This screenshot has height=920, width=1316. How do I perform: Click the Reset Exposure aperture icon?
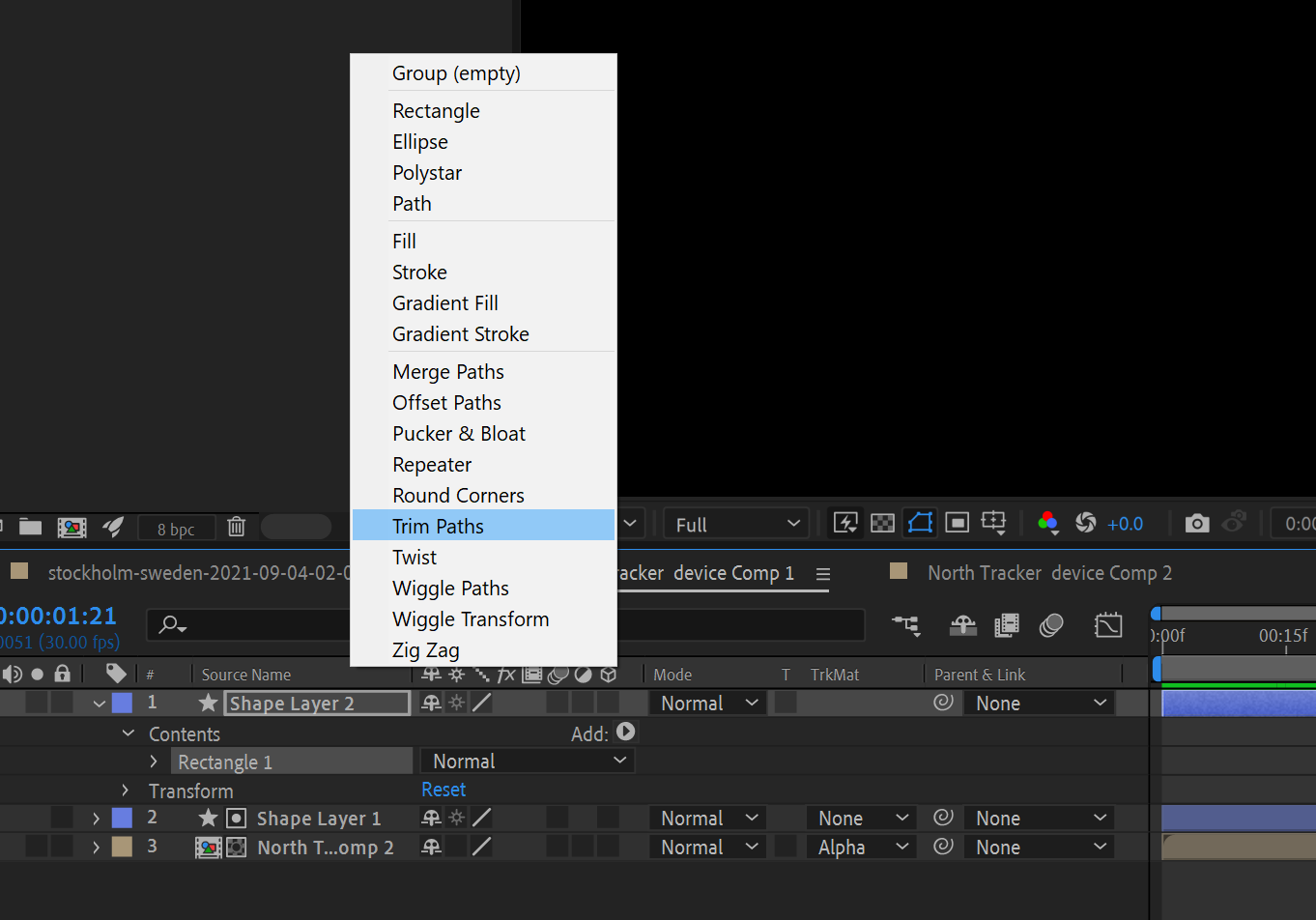[1086, 523]
